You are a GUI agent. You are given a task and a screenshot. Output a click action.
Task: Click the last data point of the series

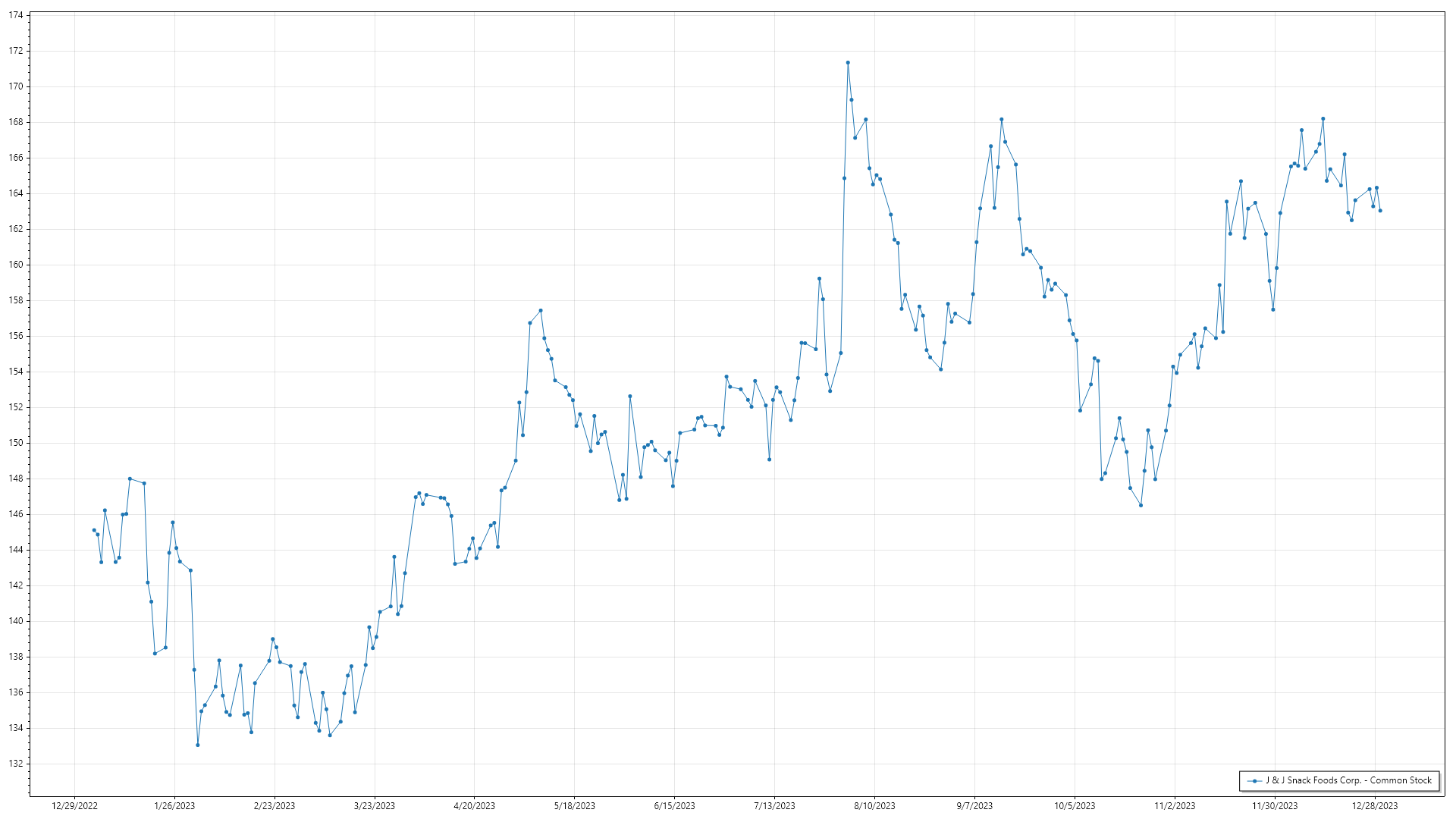coord(1380,211)
